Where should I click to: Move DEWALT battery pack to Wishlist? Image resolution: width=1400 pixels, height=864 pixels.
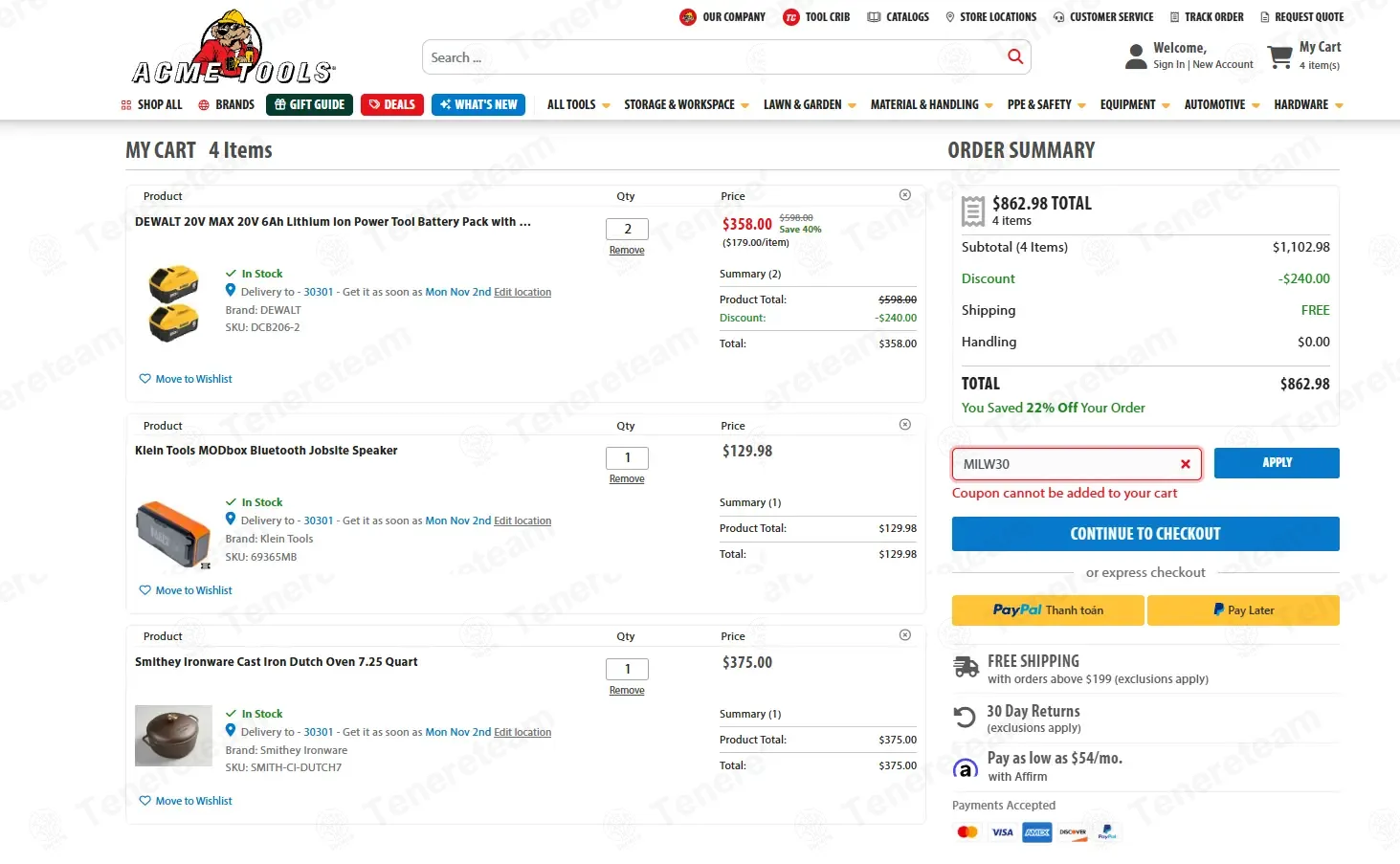186,379
